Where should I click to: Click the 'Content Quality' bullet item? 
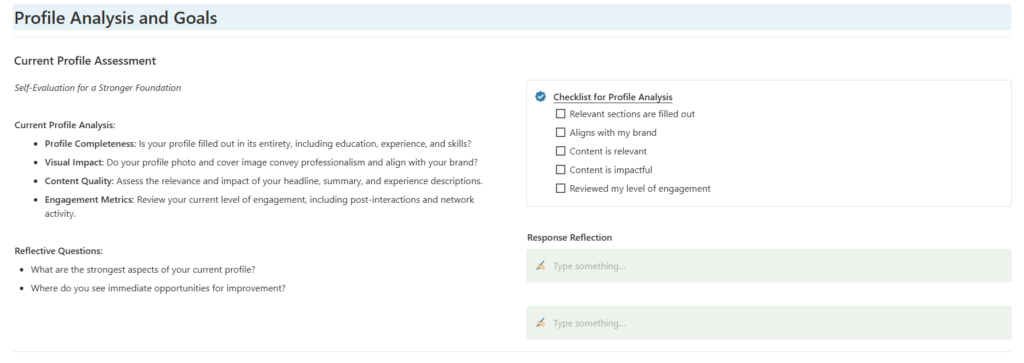[x=263, y=181]
